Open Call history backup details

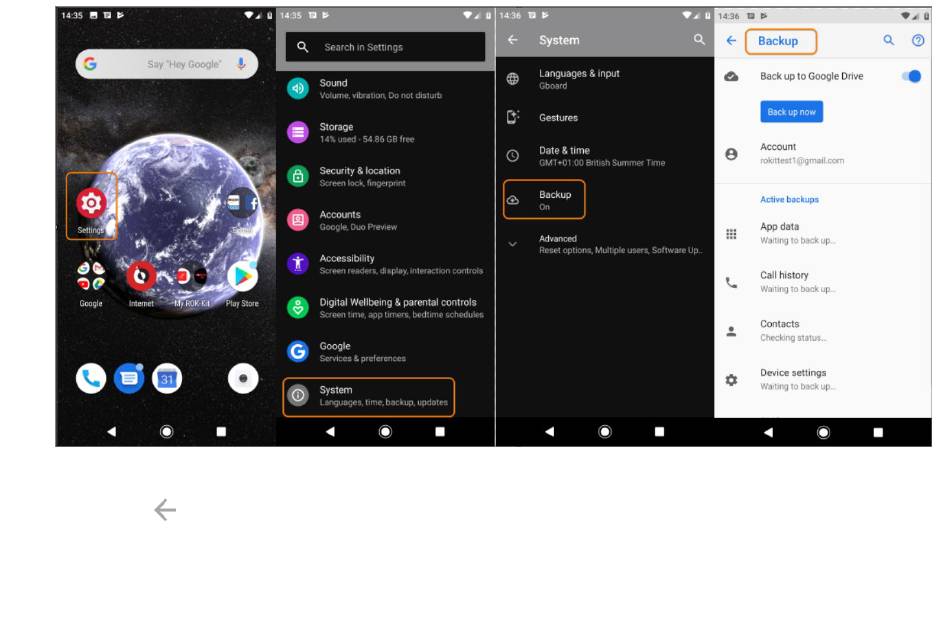pos(823,282)
